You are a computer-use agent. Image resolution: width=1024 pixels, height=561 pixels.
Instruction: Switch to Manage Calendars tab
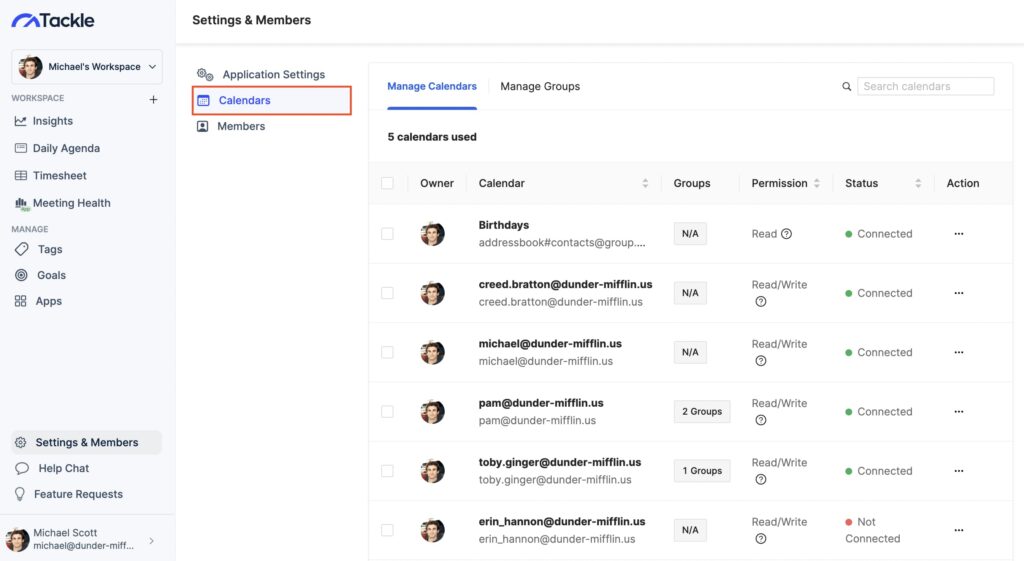click(x=432, y=86)
